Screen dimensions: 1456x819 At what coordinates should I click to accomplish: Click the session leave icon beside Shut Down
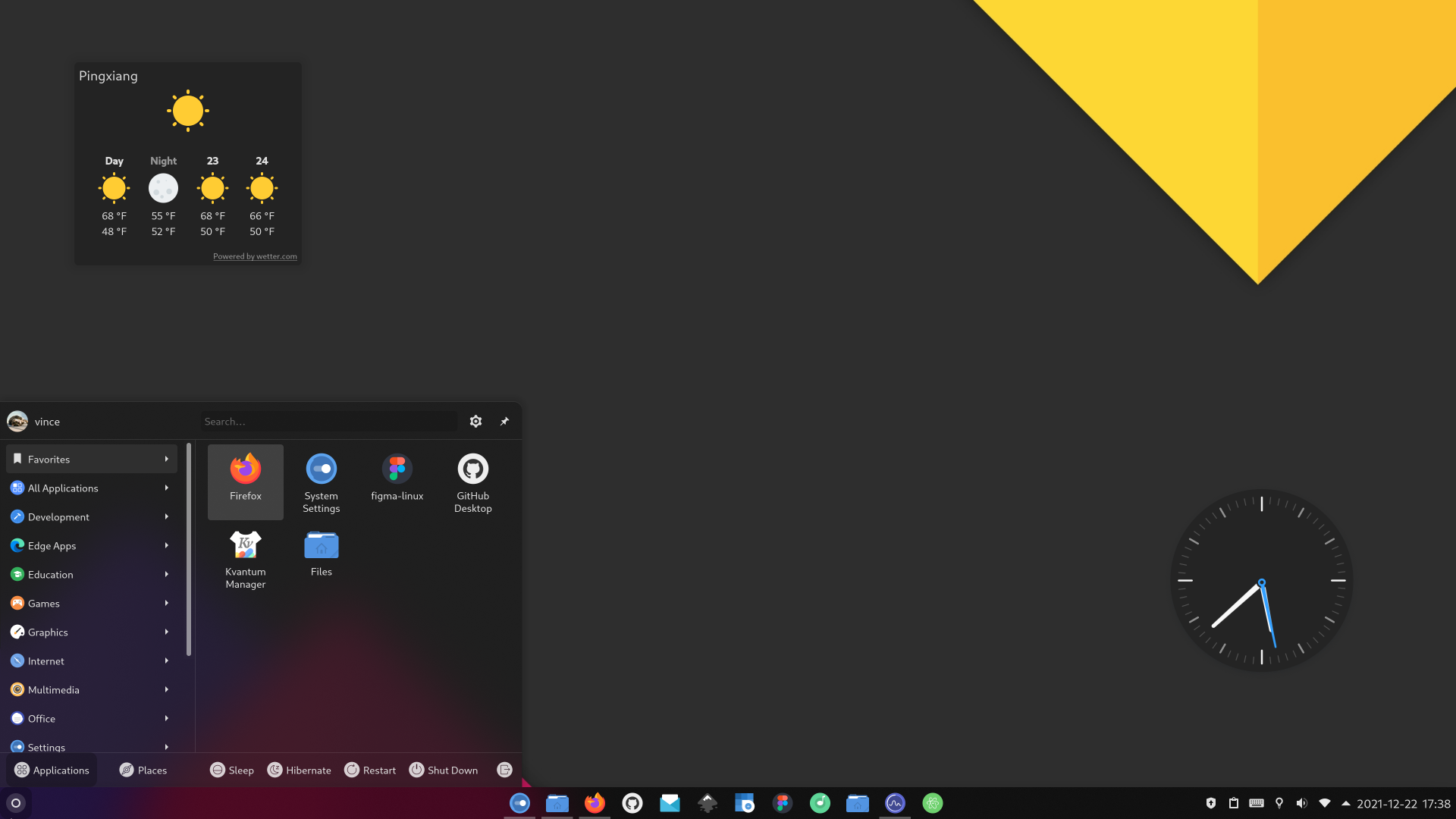504,770
